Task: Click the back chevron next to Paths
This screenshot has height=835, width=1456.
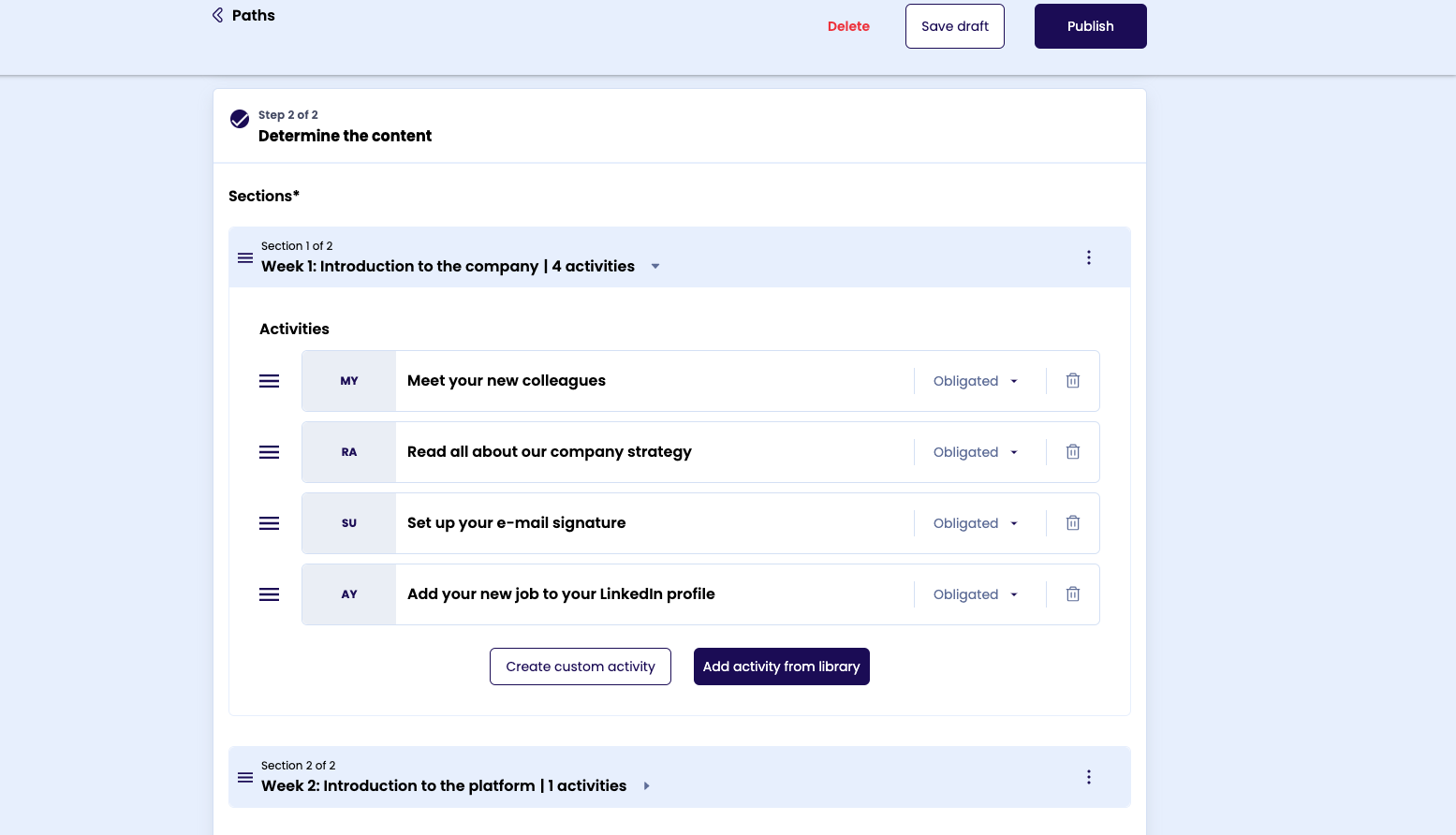Action: pos(217,15)
